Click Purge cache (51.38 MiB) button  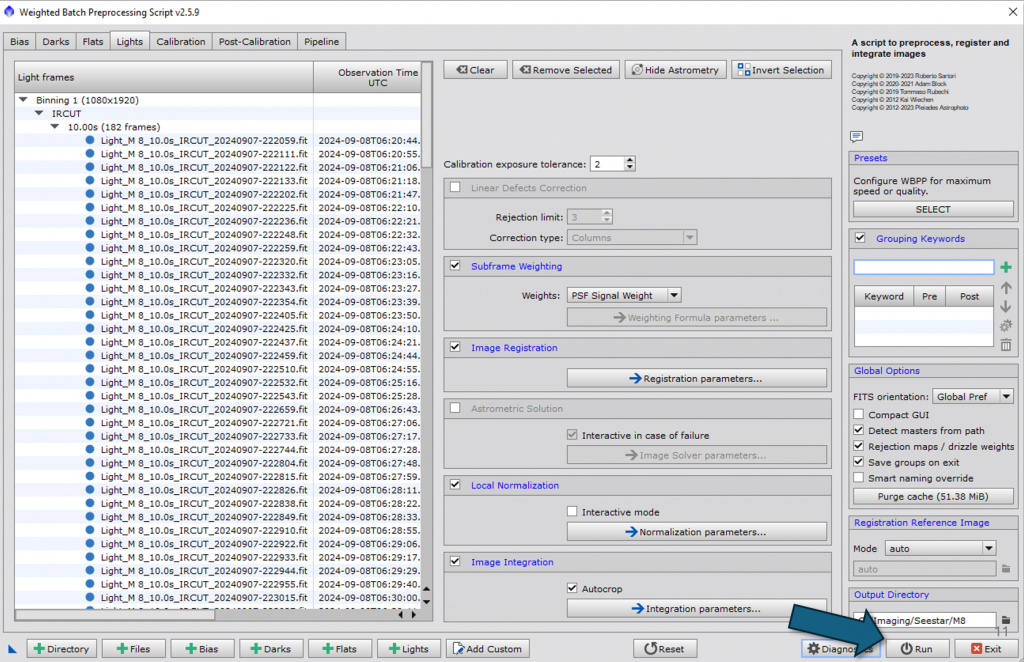[932, 497]
